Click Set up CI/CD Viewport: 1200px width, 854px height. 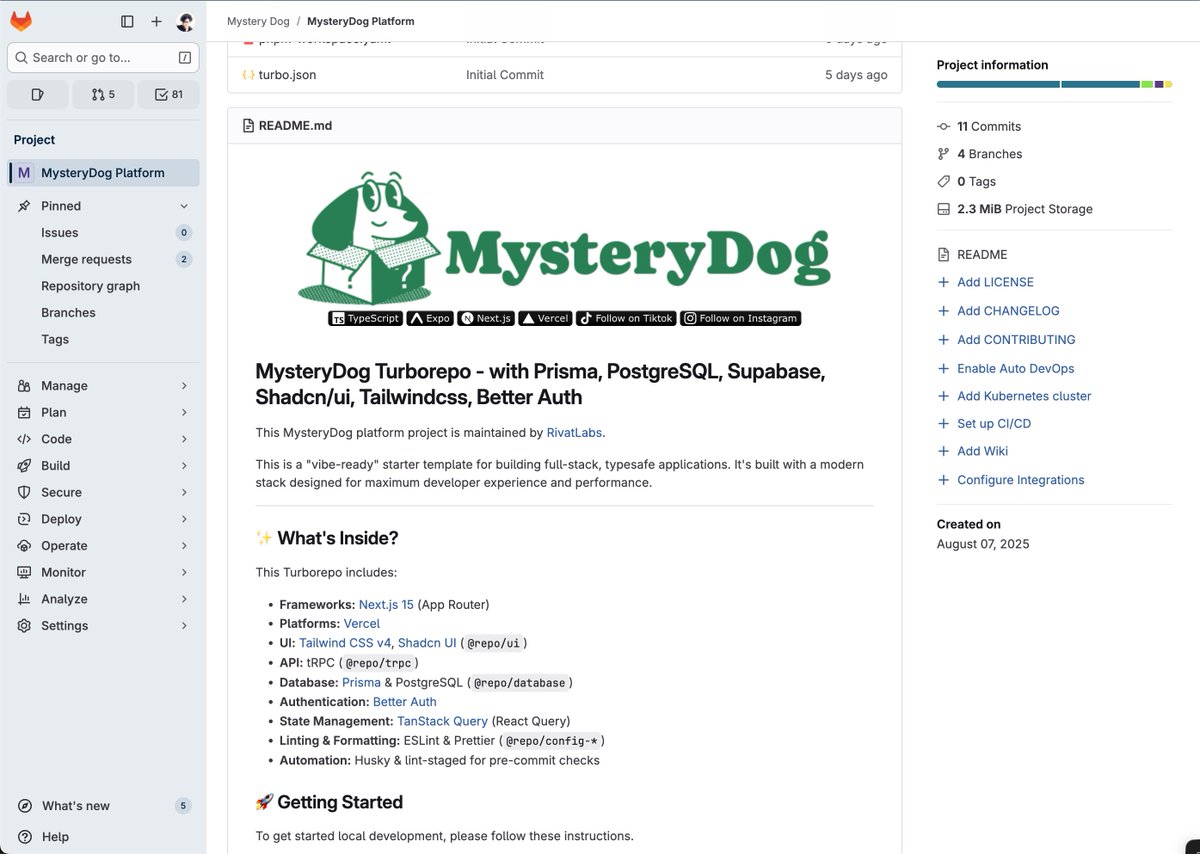click(x=994, y=424)
